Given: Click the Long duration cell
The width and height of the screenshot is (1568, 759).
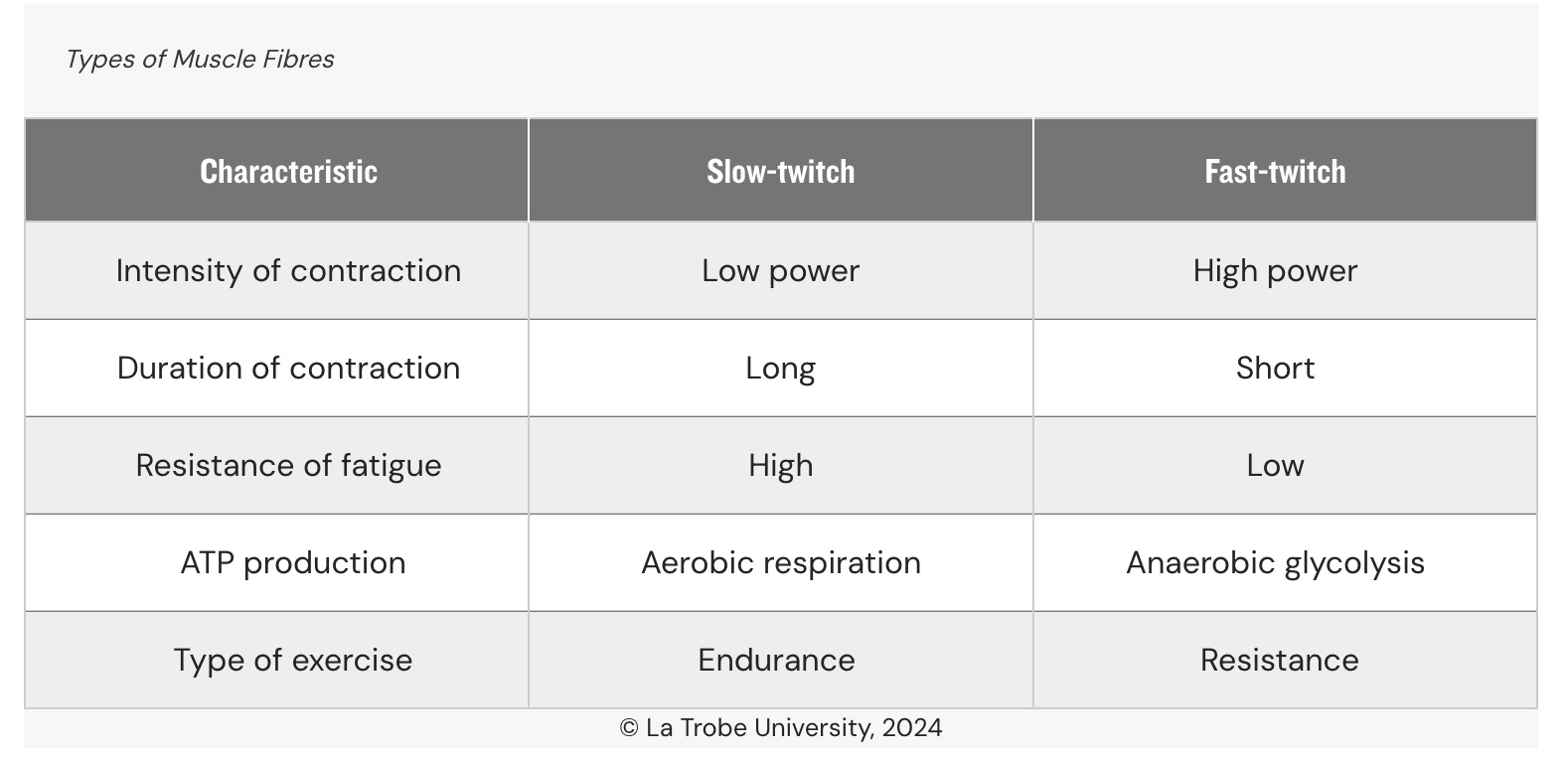Looking at the screenshot, I should (x=781, y=368).
